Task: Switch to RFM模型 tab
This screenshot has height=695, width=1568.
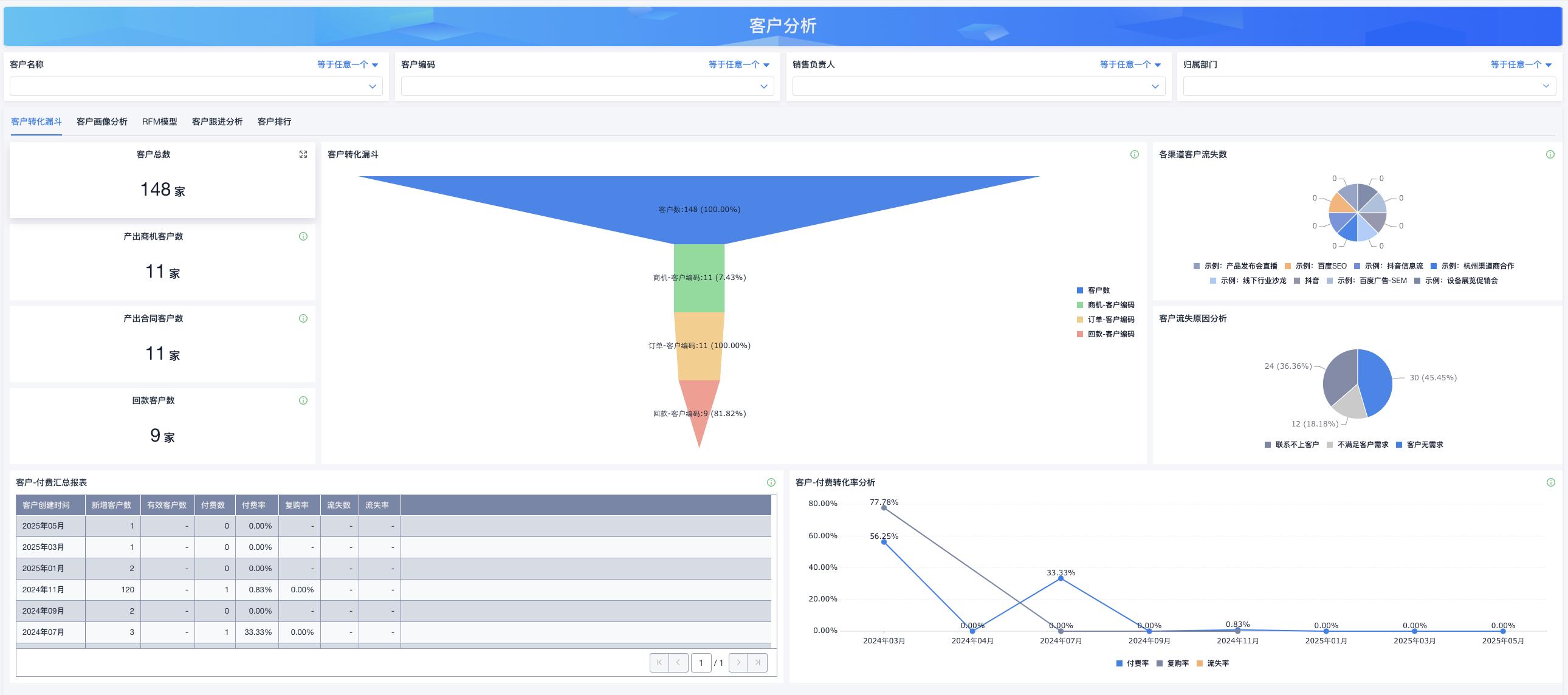Action: (x=159, y=122)
